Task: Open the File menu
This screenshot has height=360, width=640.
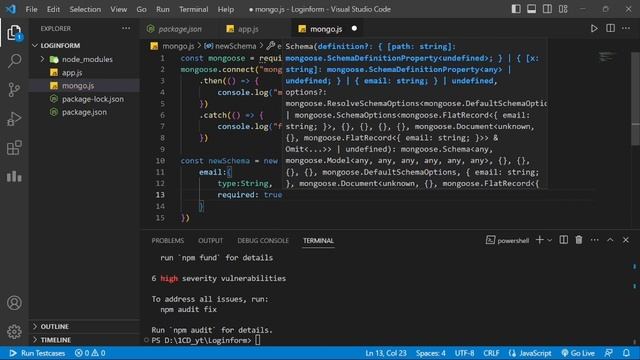Action: coord(31,9)
